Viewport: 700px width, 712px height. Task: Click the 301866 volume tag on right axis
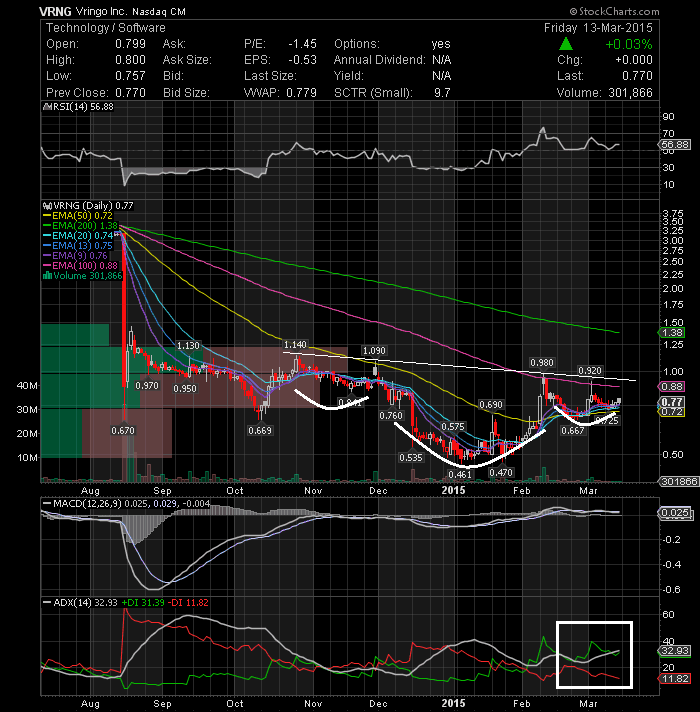[679, 481]
